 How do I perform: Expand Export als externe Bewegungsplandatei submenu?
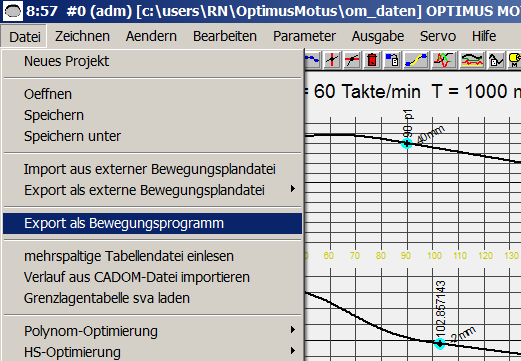152,190
